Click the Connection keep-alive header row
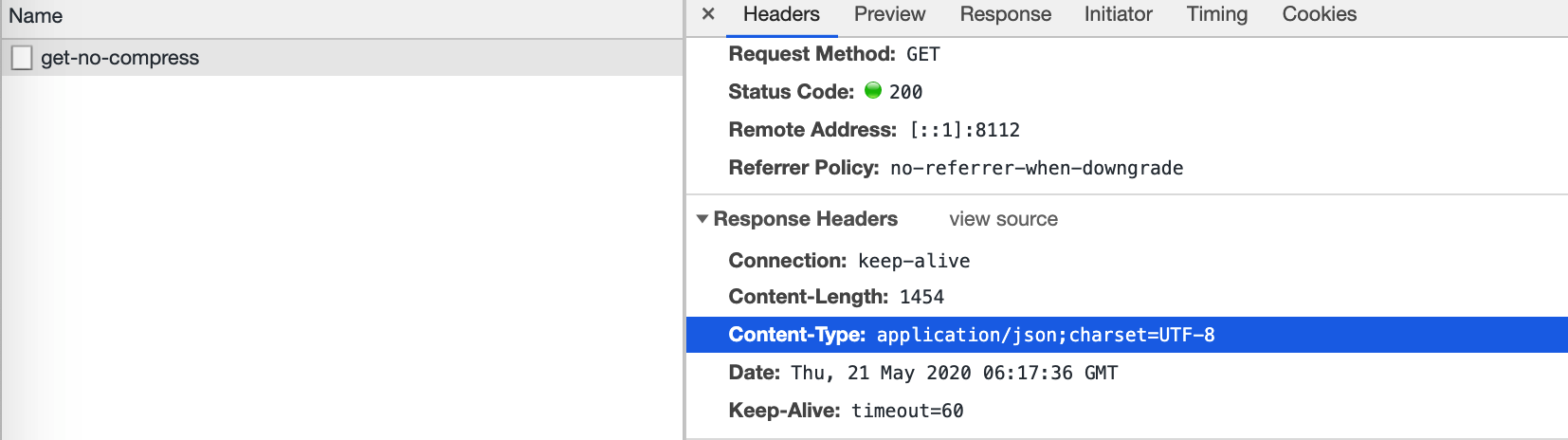1568x440 pixels. pos(848,261)
